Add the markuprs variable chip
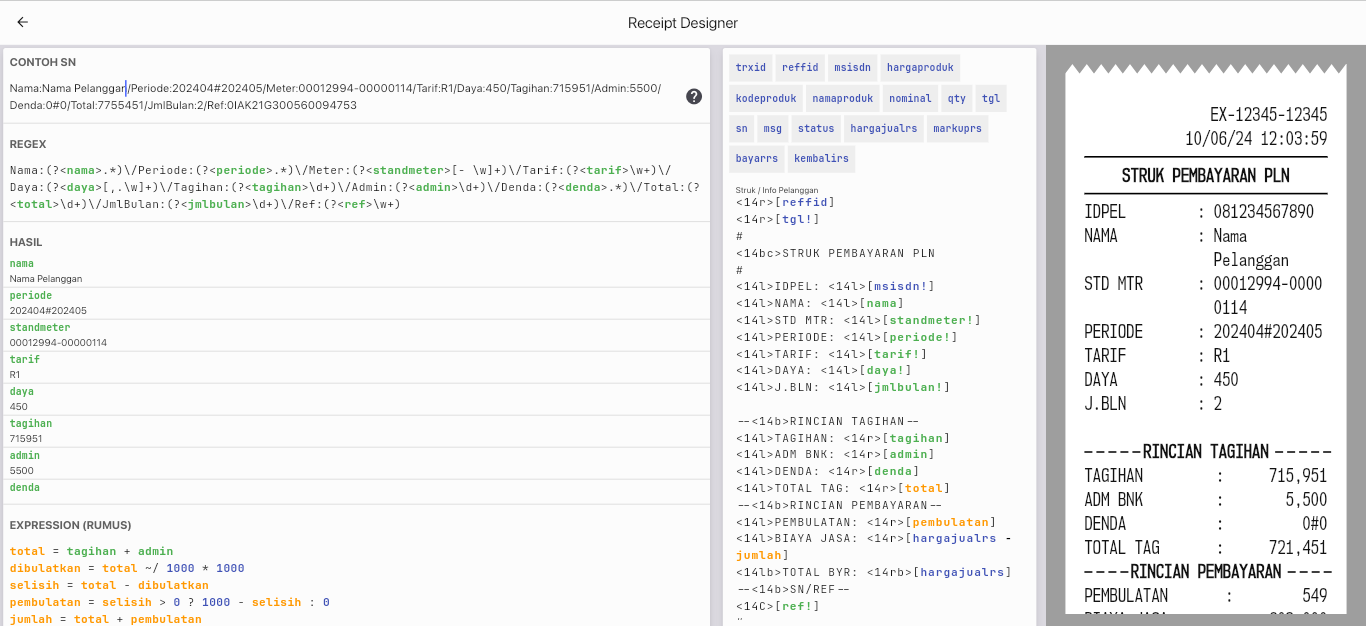The image size is (1366, 626). coord(958,128)
